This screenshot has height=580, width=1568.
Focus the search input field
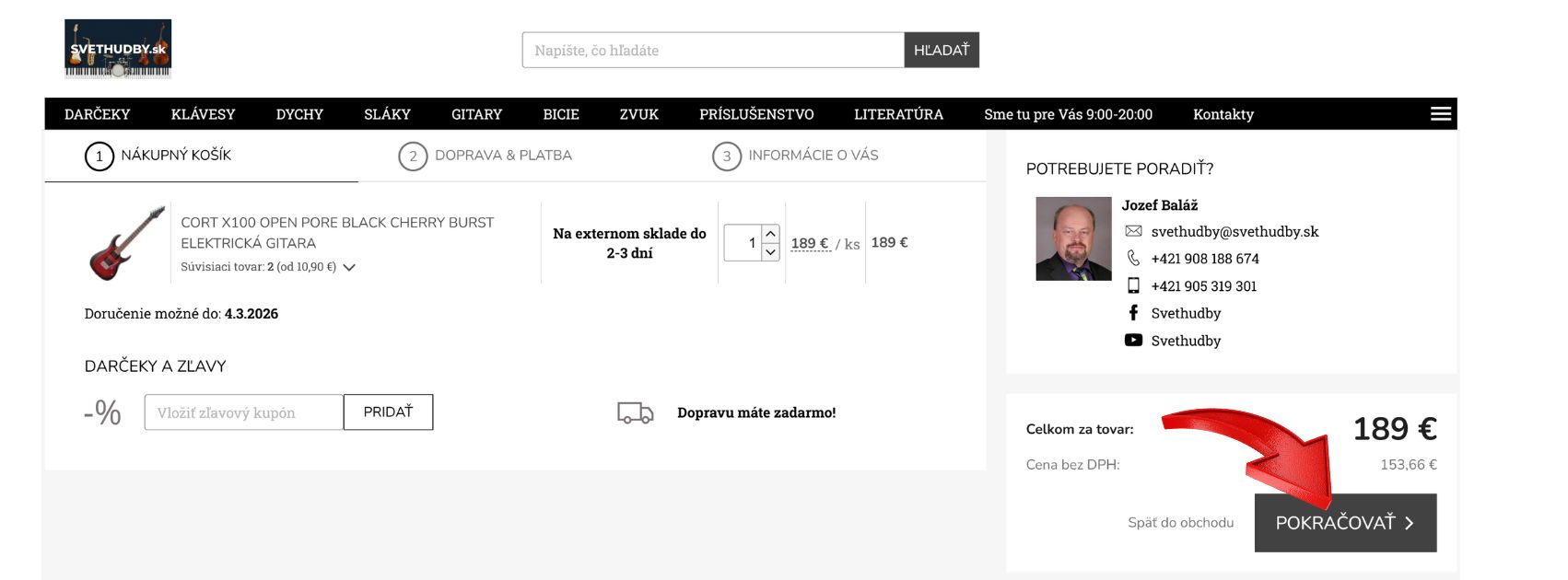[713, 50]
